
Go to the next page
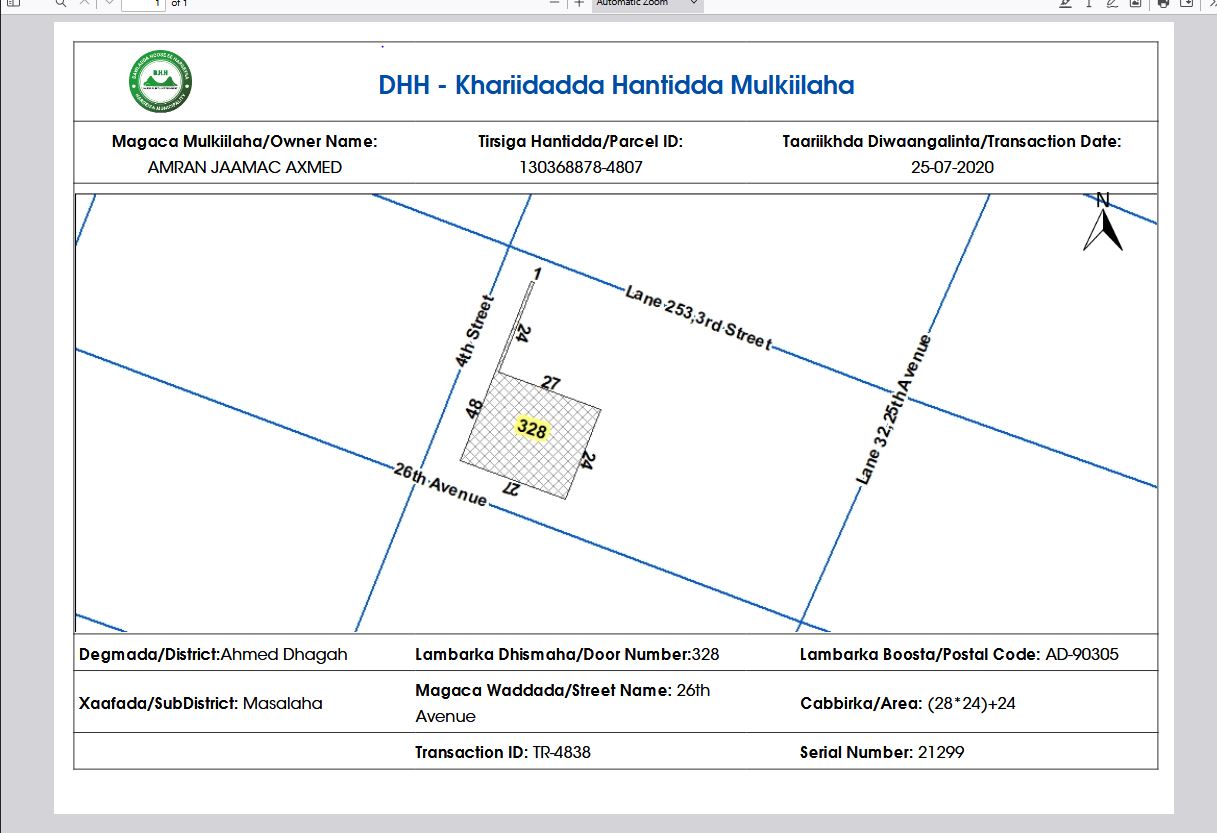(108, 3)
